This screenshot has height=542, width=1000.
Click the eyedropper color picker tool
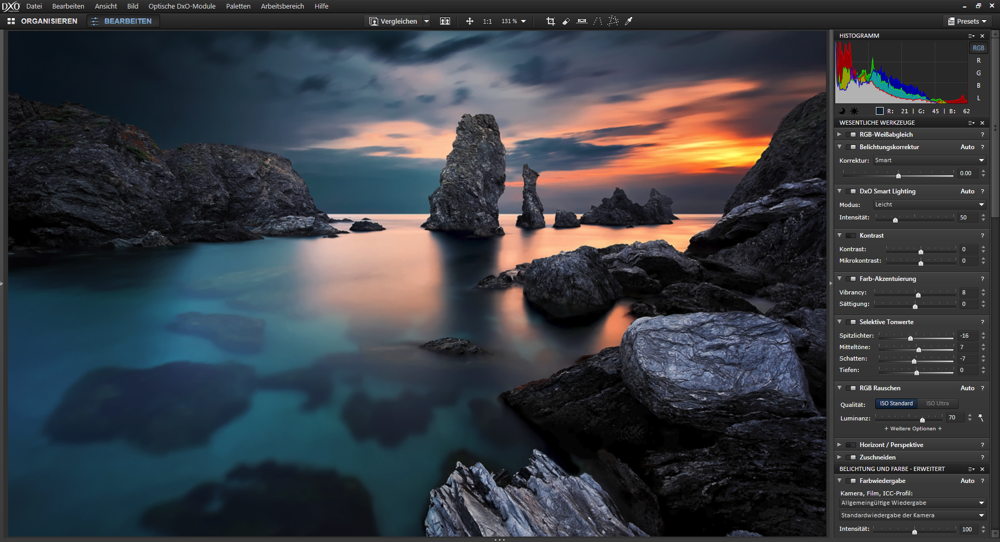629,21
